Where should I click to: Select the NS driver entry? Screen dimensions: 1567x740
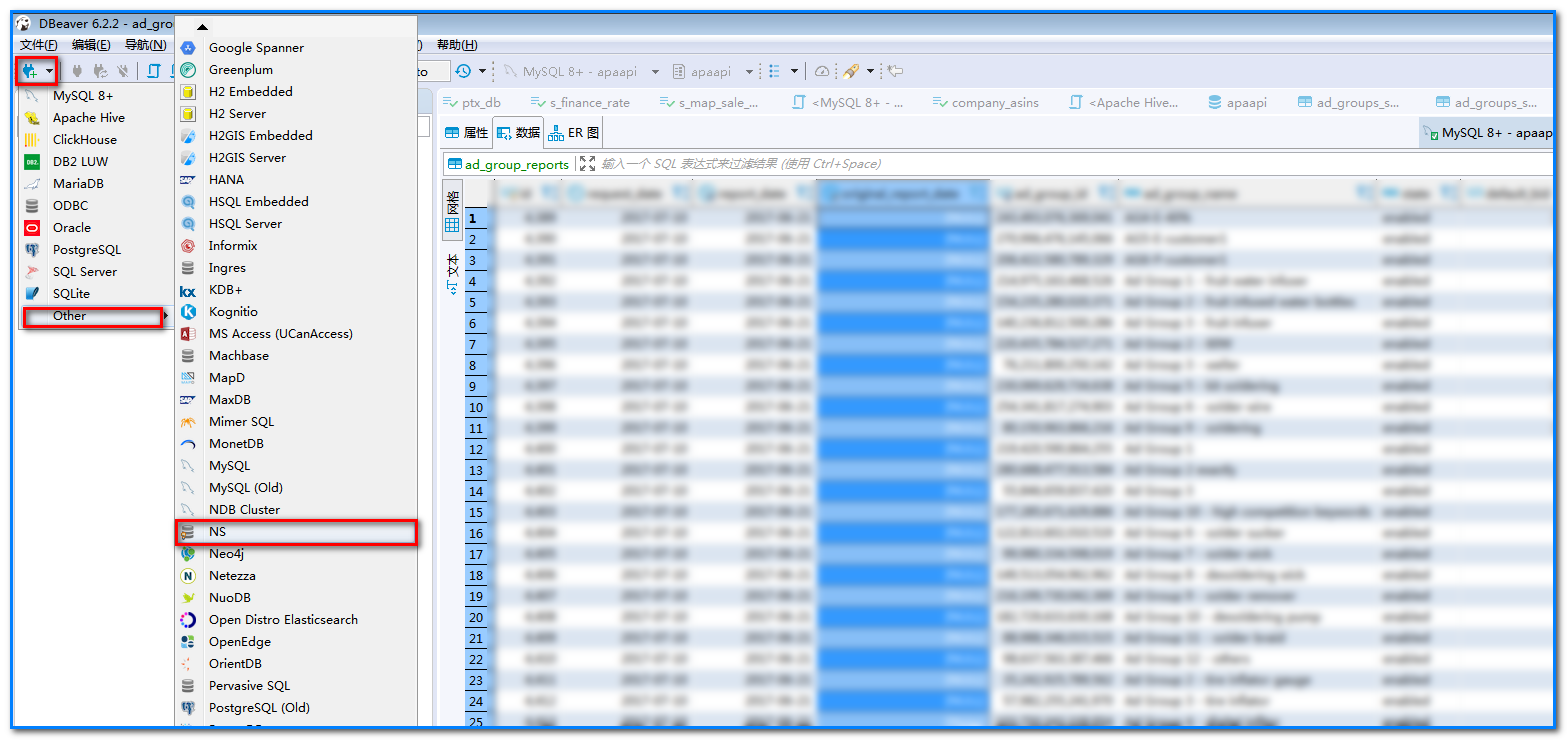point(296,532)
